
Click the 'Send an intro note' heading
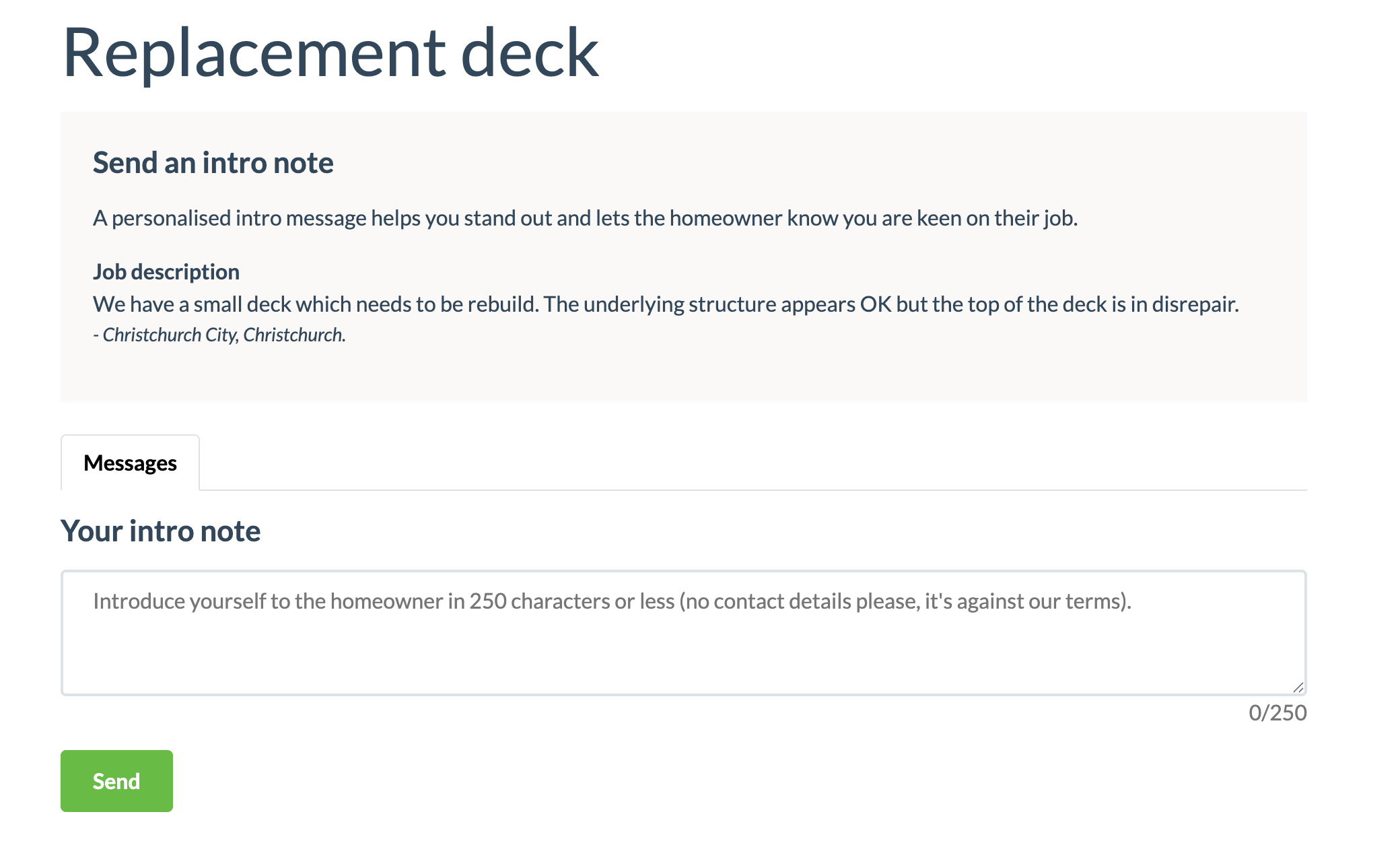click(x=213, y=163)
